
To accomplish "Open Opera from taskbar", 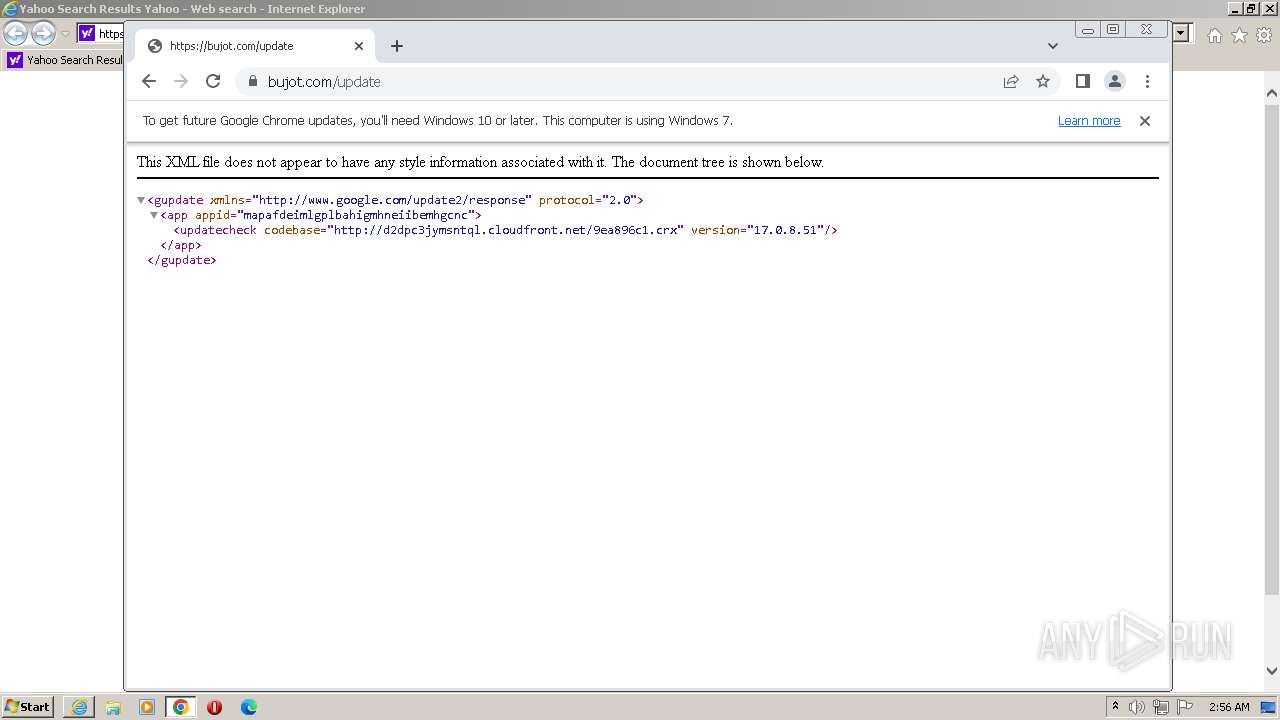I will pyautogui.click(x=215, y=707).
